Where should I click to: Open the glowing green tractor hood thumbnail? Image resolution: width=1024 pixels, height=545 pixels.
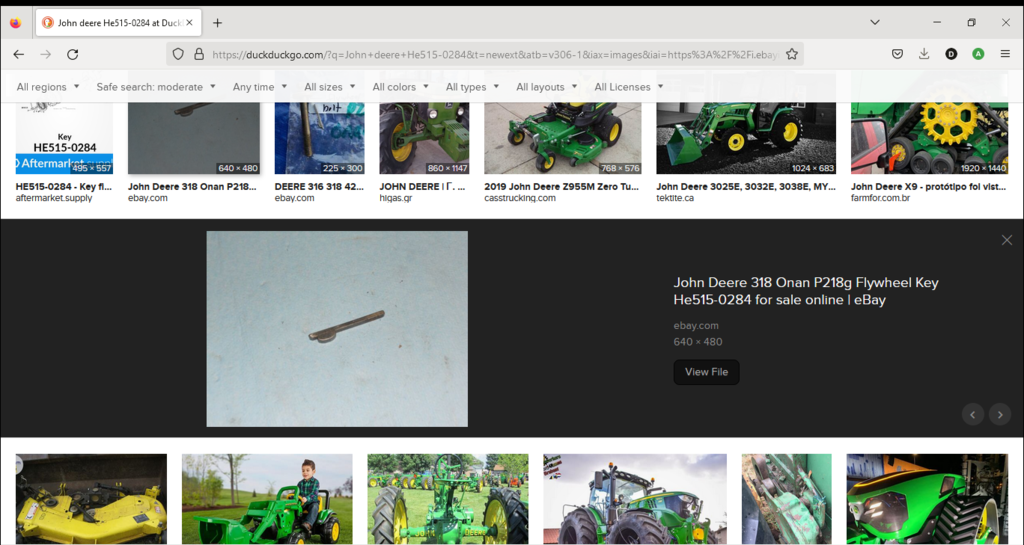[x=927, y=499]
